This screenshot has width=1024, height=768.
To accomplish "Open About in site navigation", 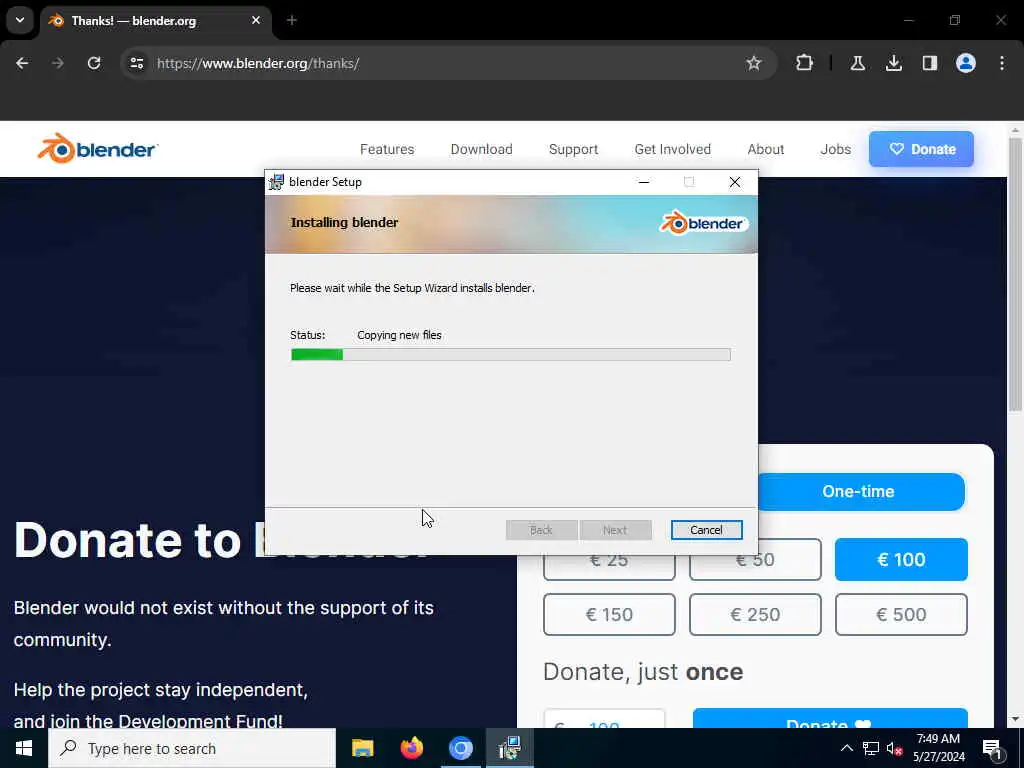I will (765, 150).
